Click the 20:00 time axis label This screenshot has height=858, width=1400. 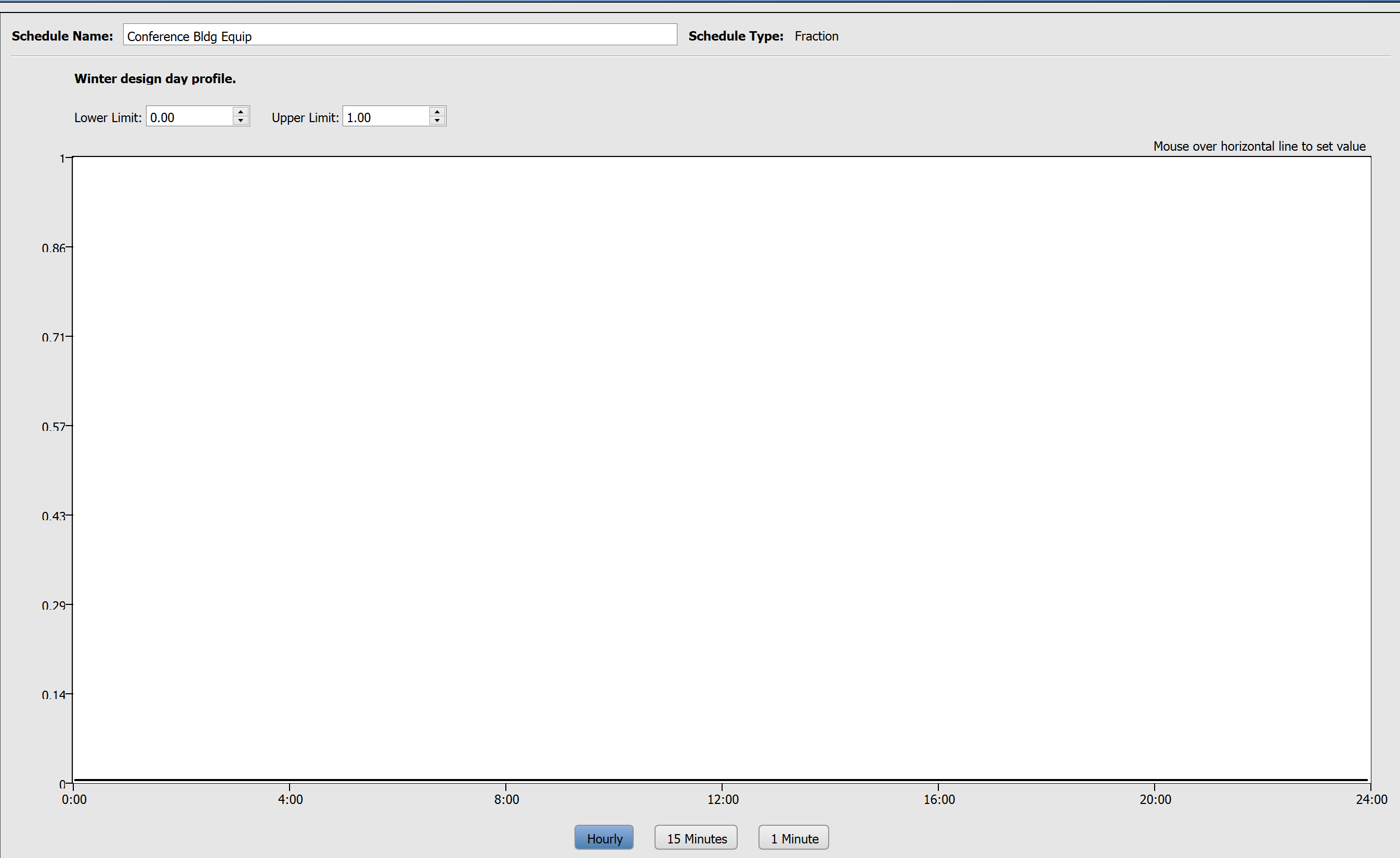[x=1155, y=799]
